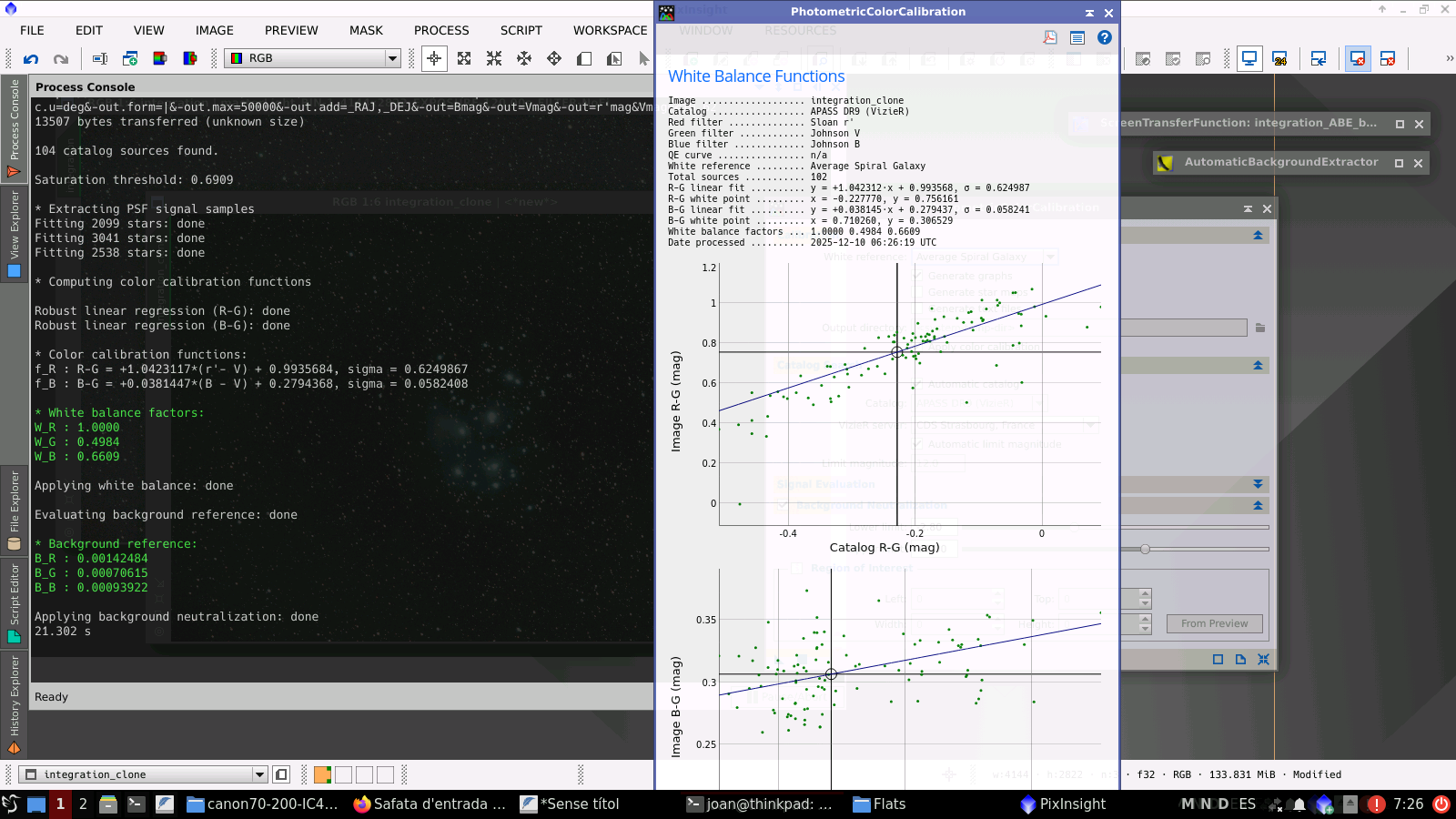
Task: Click the 24-bit screen LUT monitor icon
Action: [x=1280, y=58]
